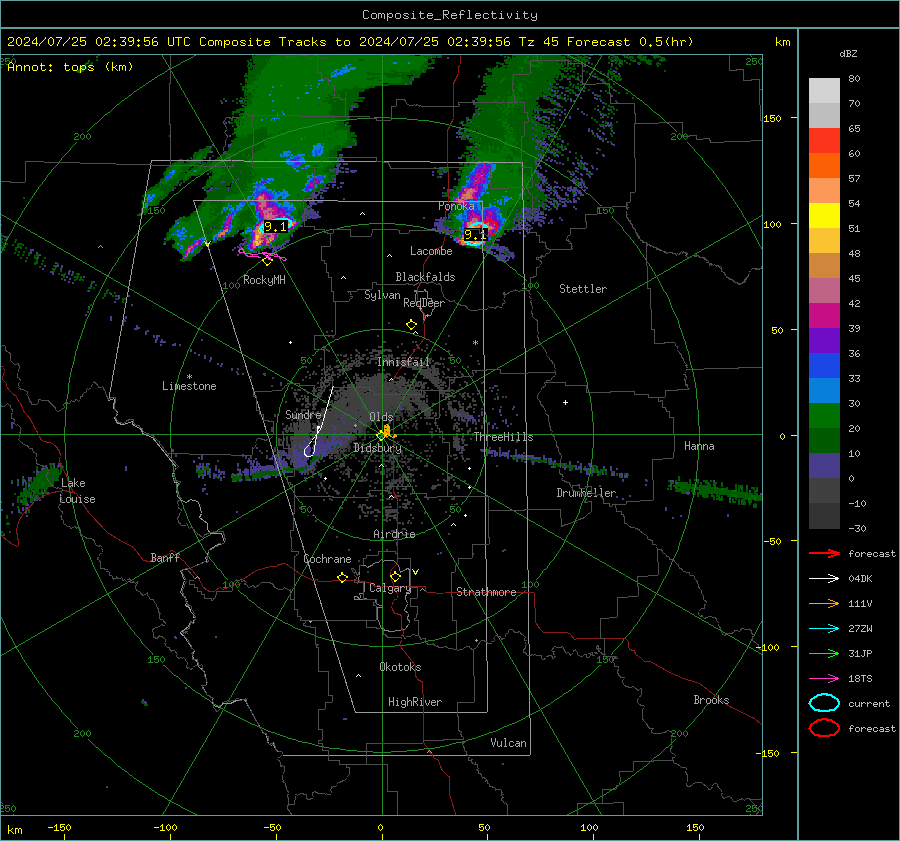Click the Strathmore town label

486,592
